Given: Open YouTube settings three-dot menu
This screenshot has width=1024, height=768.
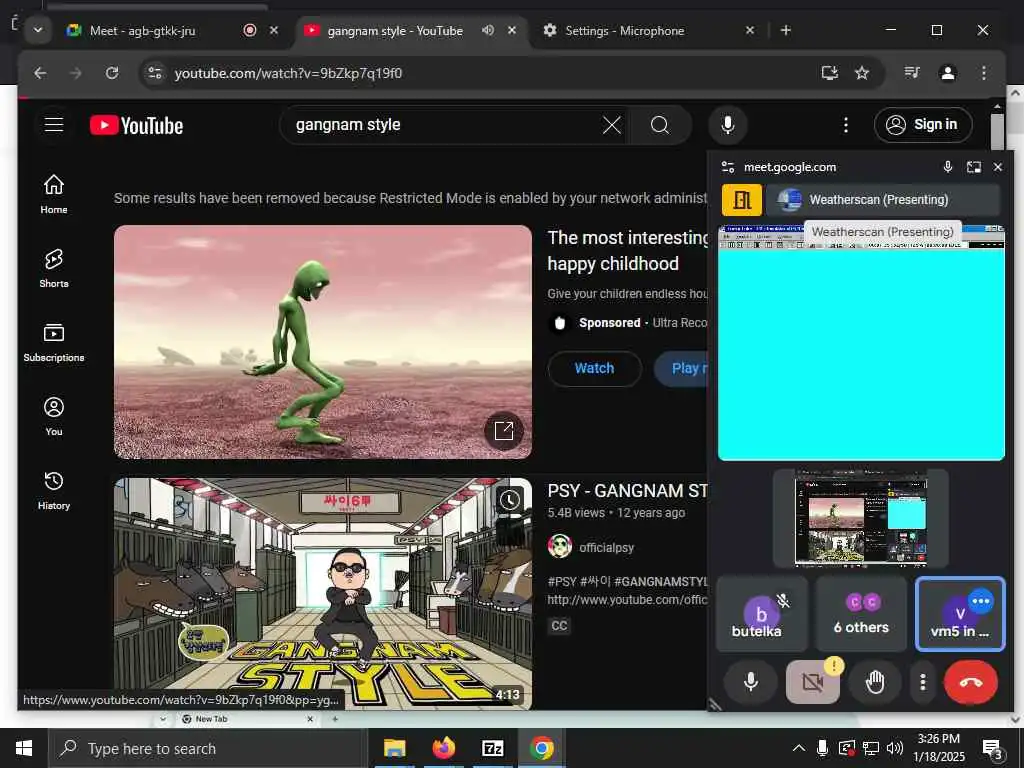Looking at the screenshot, I should pyautogui.click(x=846, y=125).
